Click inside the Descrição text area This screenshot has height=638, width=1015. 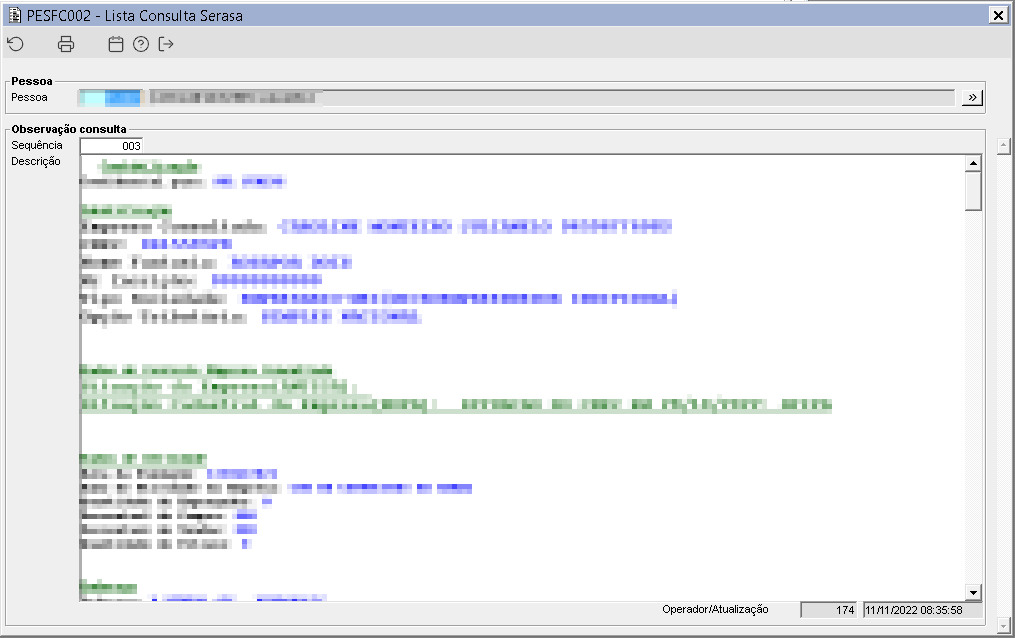pos(522,378)
